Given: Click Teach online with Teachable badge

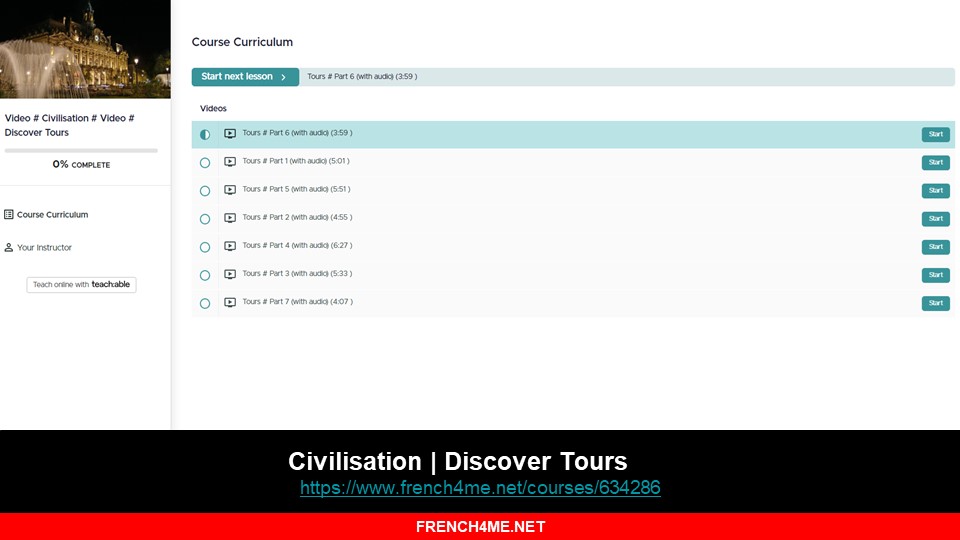Looking at the screenshot, I should (81, 285).
